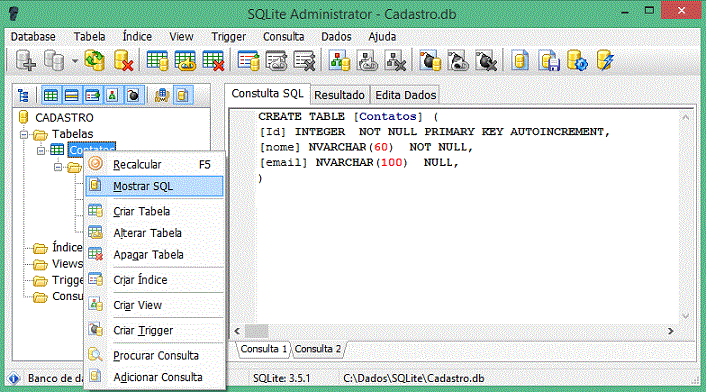This screenshot has height=392, width=706.
Task: Click the create new database toolbar icon
Action: [x=25, y=60]
